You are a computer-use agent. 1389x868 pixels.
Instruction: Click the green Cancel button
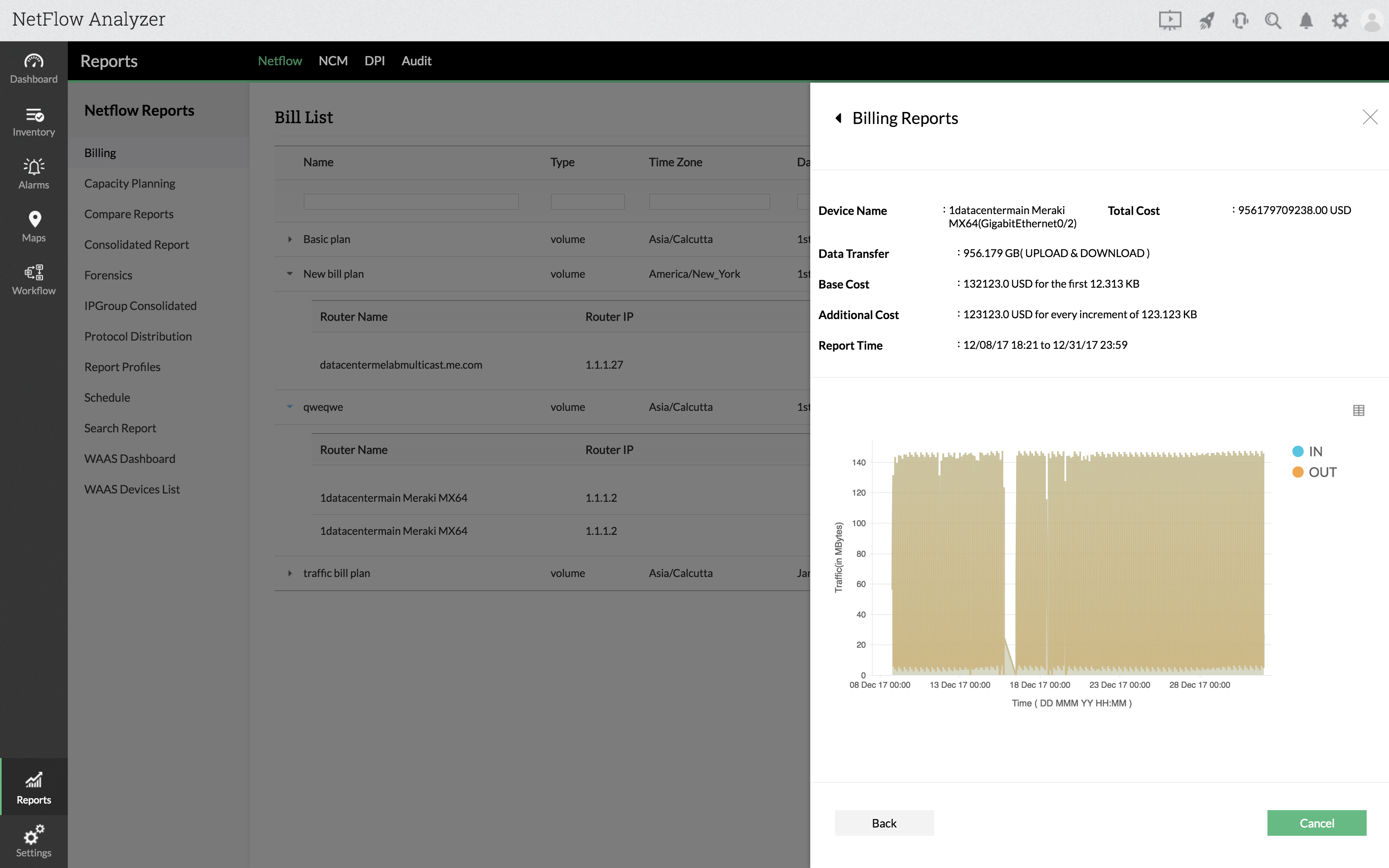[1316, 823]
